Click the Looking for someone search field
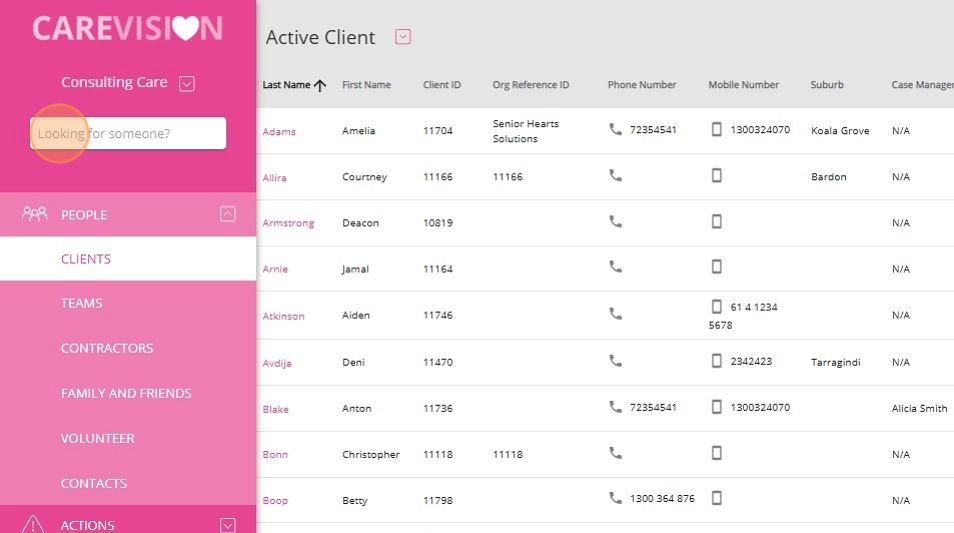This screenshot has height=533, width=954. (128, 133)
